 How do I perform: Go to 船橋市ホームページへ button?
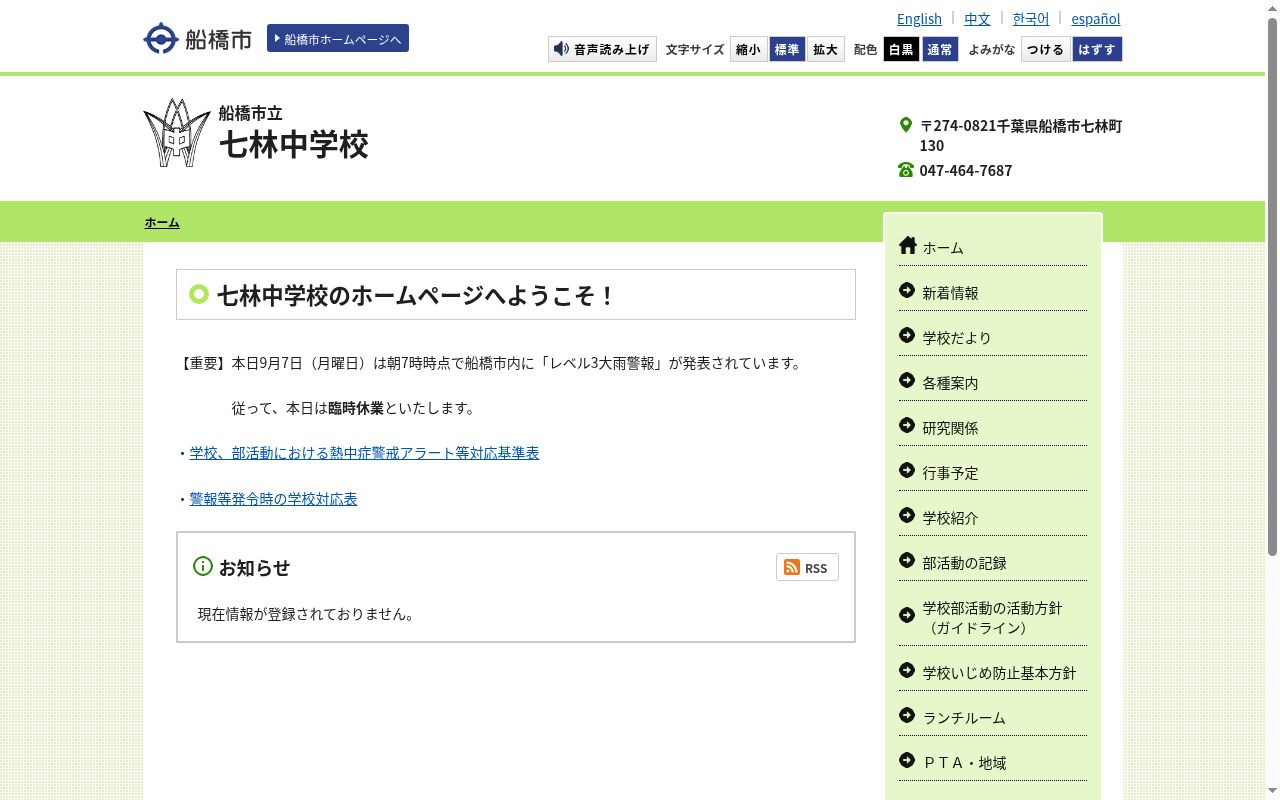coord(338,38)
